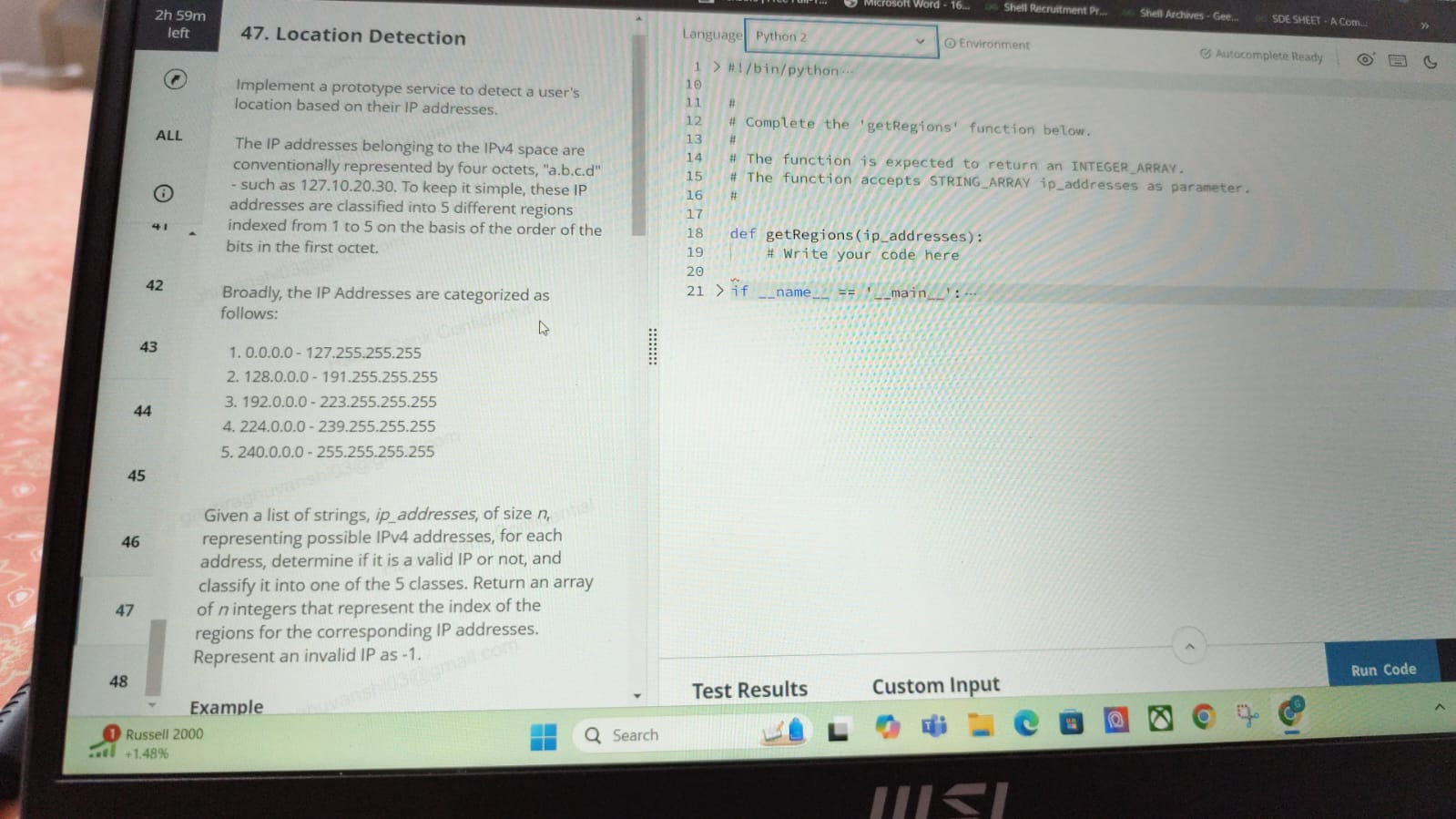Click the def getRegions line in the editor

pyautogui.click(x=855, y=235)
